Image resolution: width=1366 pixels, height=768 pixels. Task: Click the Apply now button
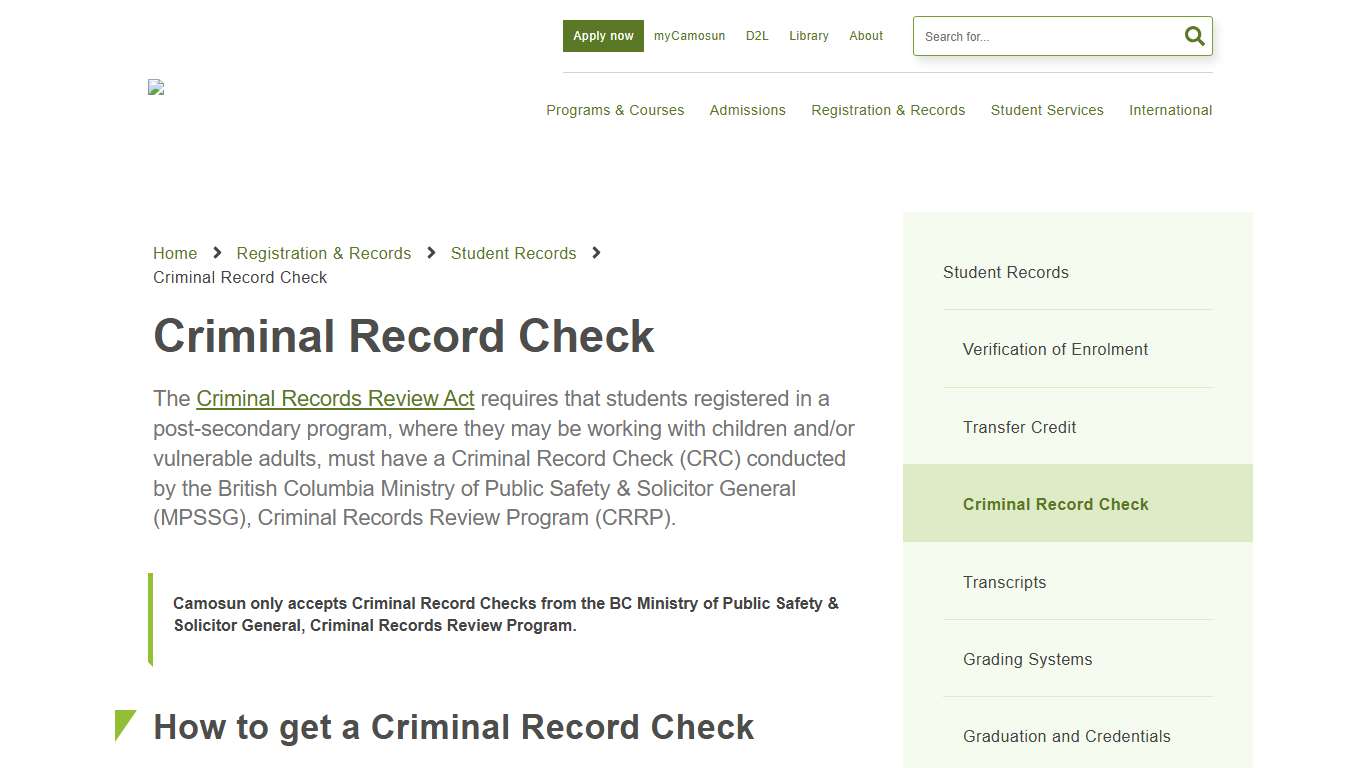pos(602,35)
